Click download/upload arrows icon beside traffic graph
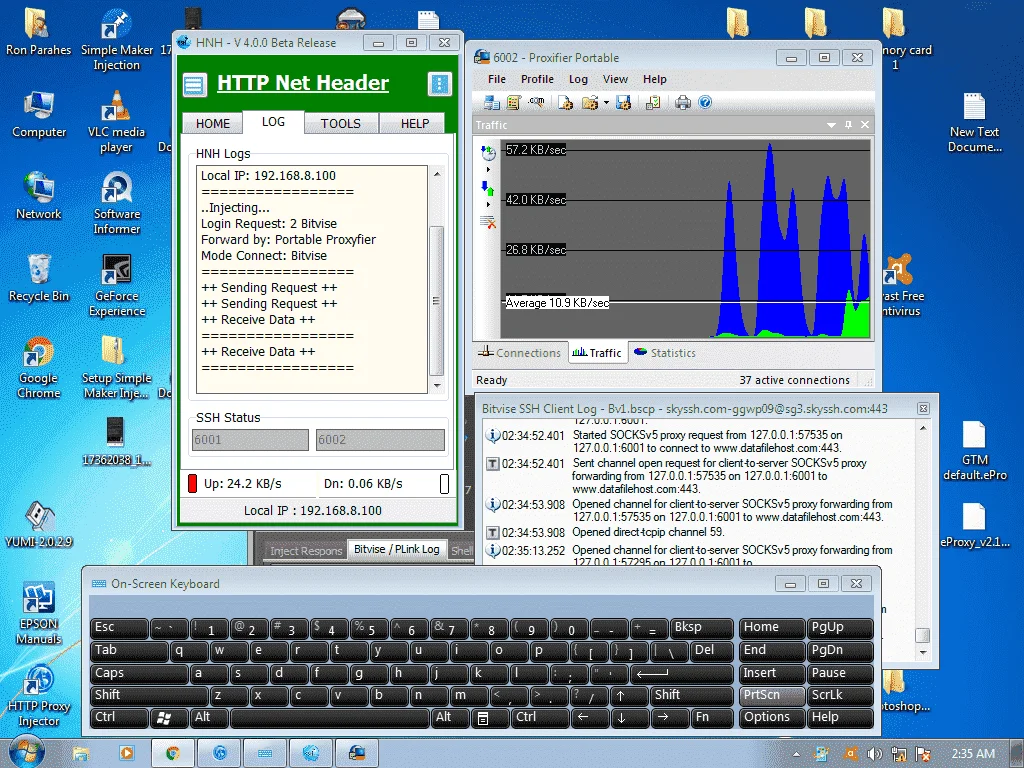The image size is (1024, 768). coord(488,188)
